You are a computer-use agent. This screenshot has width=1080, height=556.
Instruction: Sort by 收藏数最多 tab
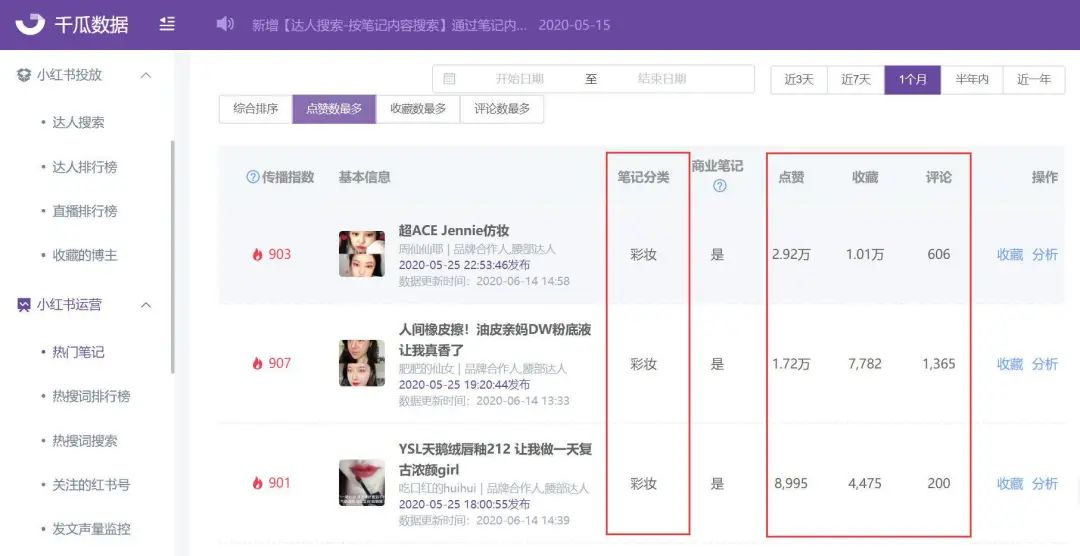pos(418,109)
